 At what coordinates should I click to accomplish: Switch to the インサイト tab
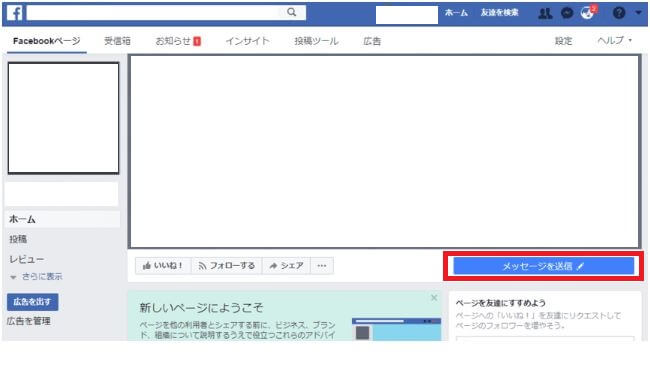pyautogui.click(x=247, y=41)
